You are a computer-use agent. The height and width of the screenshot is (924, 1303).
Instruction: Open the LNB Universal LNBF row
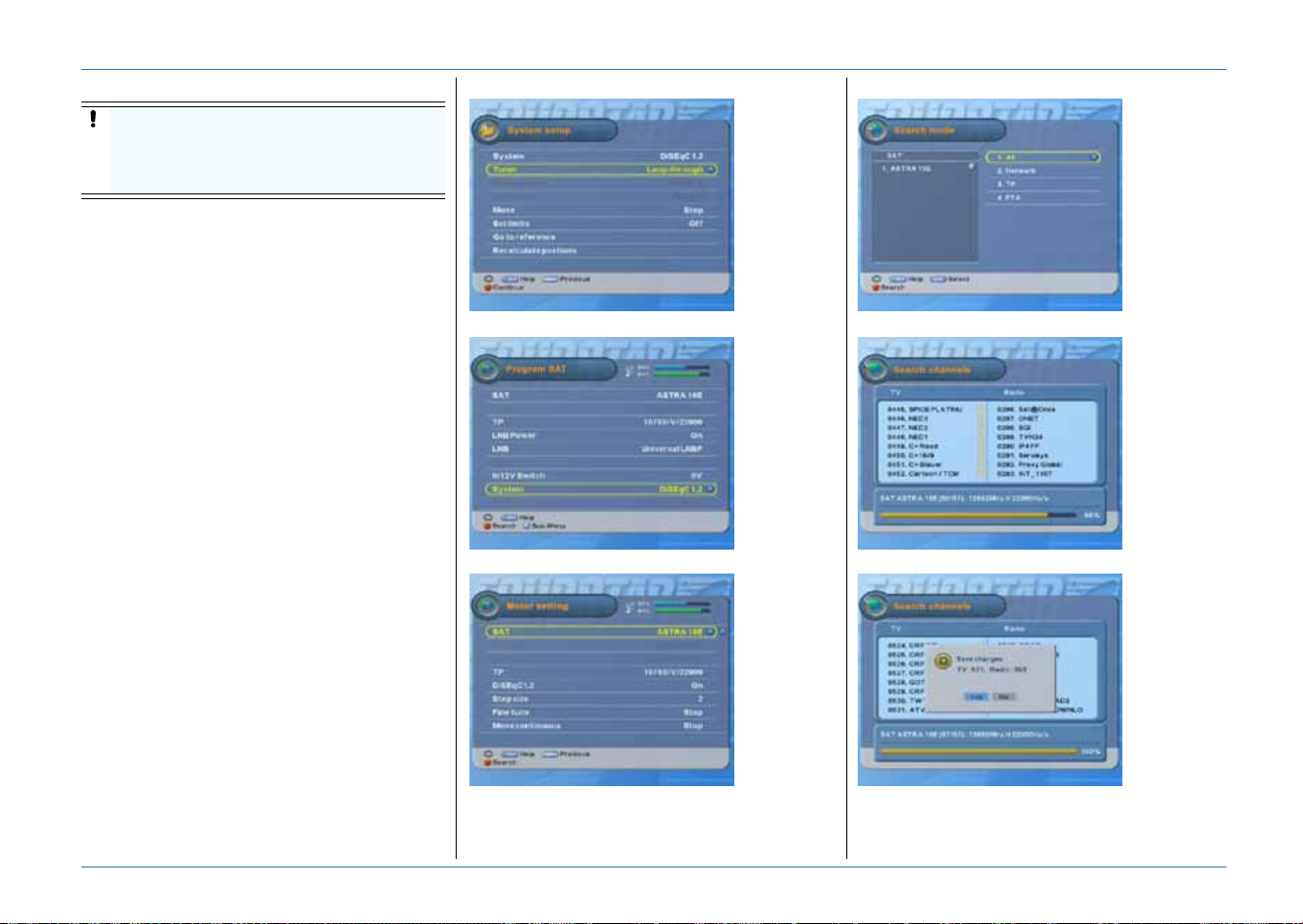(x=600, y=448)
